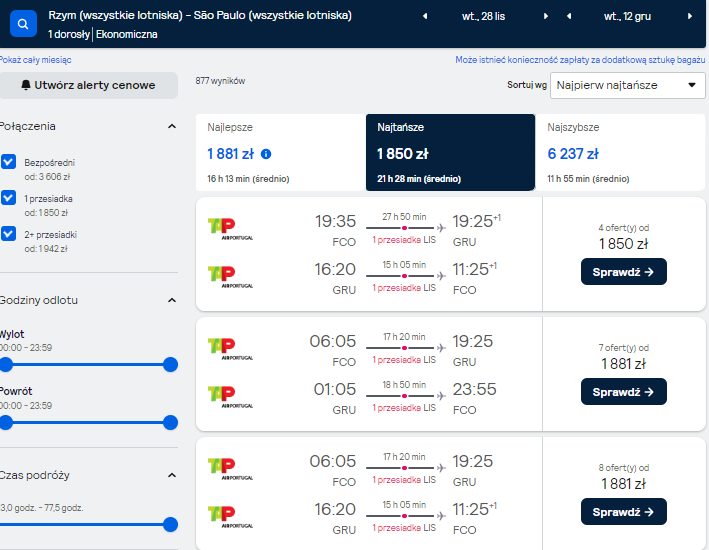Image resolution: width=709 pixels, height=550 pixels.
Task: Go to previous departure date arrow
Action: coord(425,16)
